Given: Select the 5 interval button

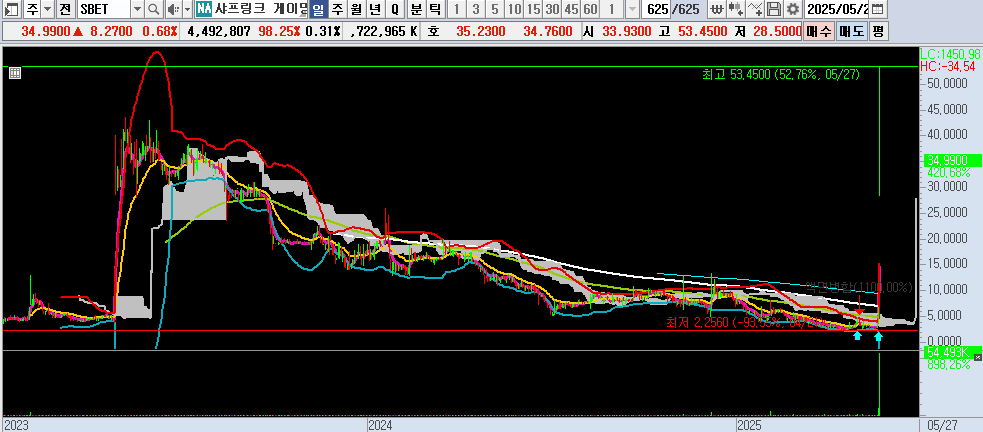Looking at the screenshot, I should (495, 9).
